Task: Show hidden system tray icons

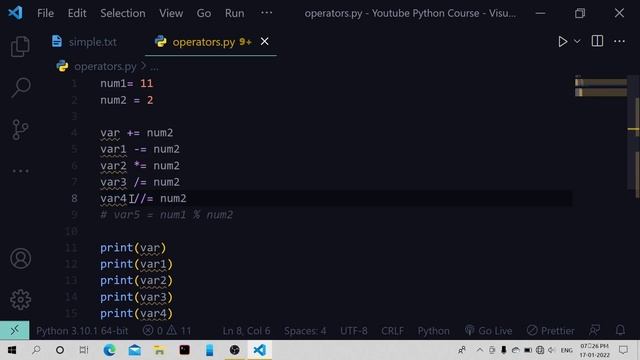Action: click(480, 350)
